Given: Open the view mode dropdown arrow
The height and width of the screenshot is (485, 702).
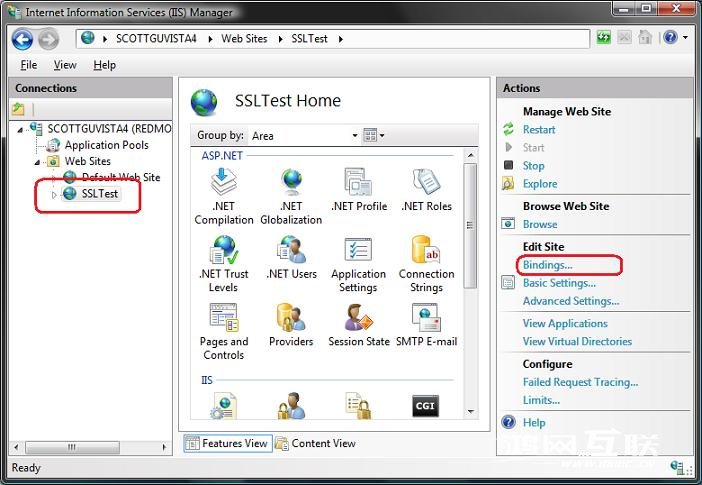Looking at the screenshot, I should [x=382, y=135].
